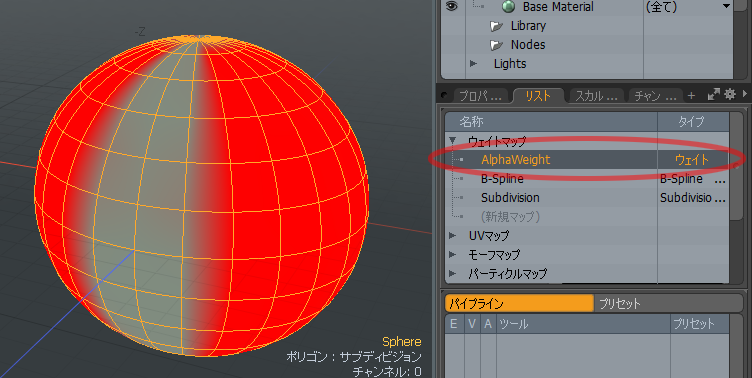Click (新規マップ) to create new map
Viewport: 752px width, 378px height.
[x=510, y=217]
